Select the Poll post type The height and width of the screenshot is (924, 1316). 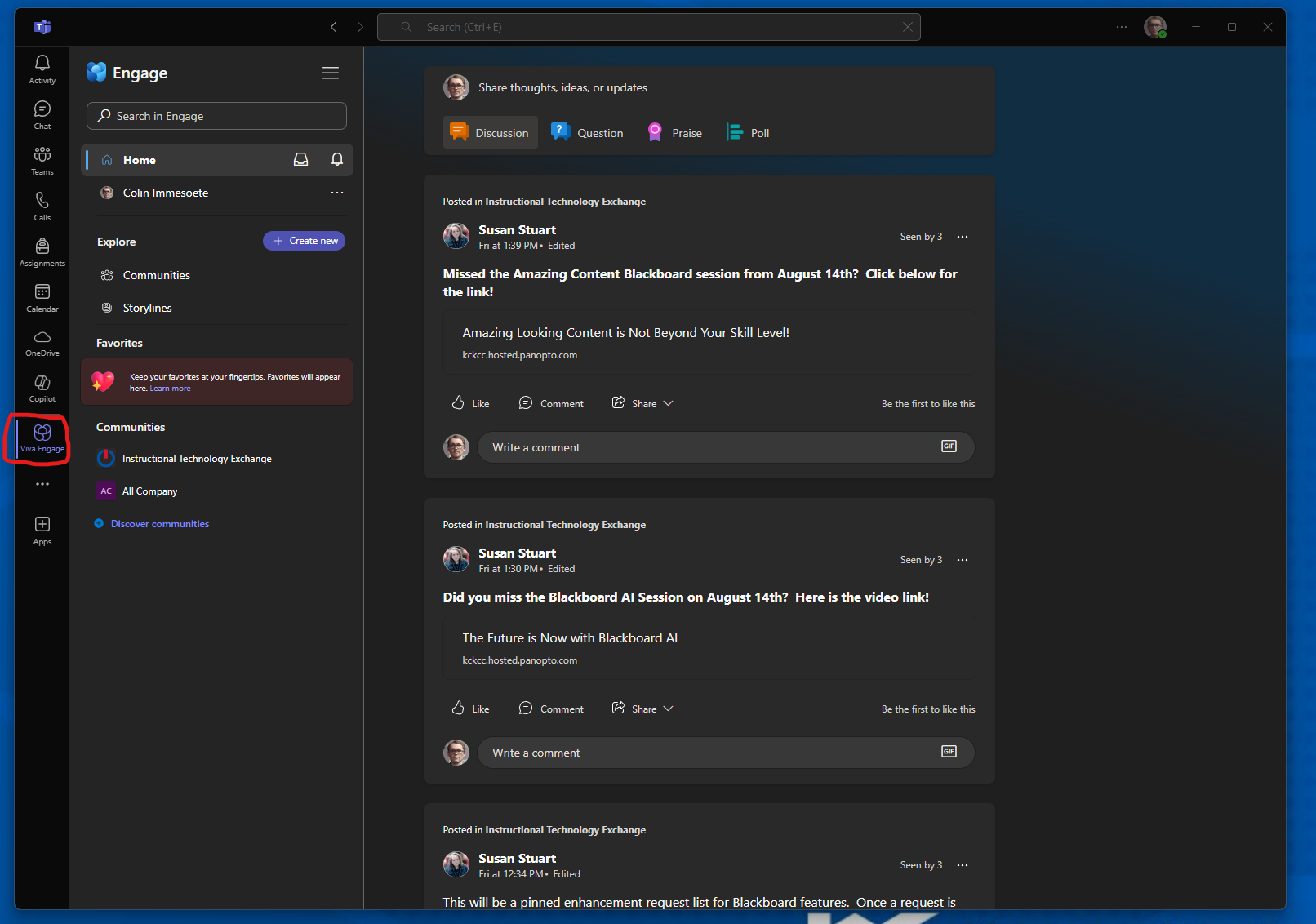(x=748, y=132)
